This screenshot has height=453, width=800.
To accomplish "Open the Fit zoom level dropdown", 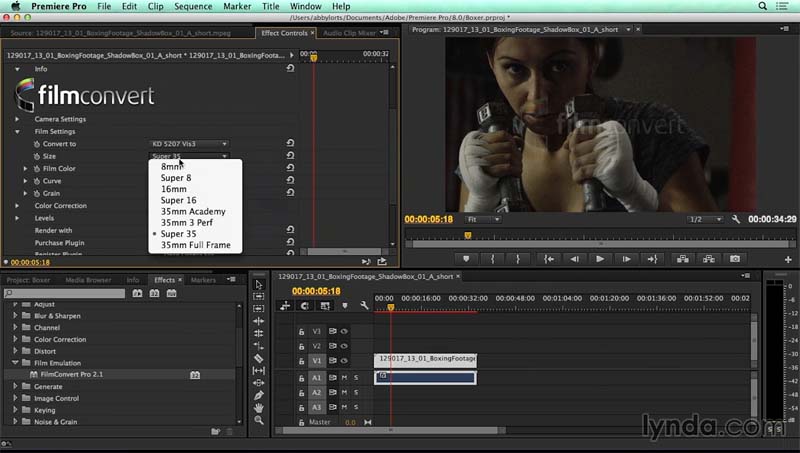I will (483, 219).
